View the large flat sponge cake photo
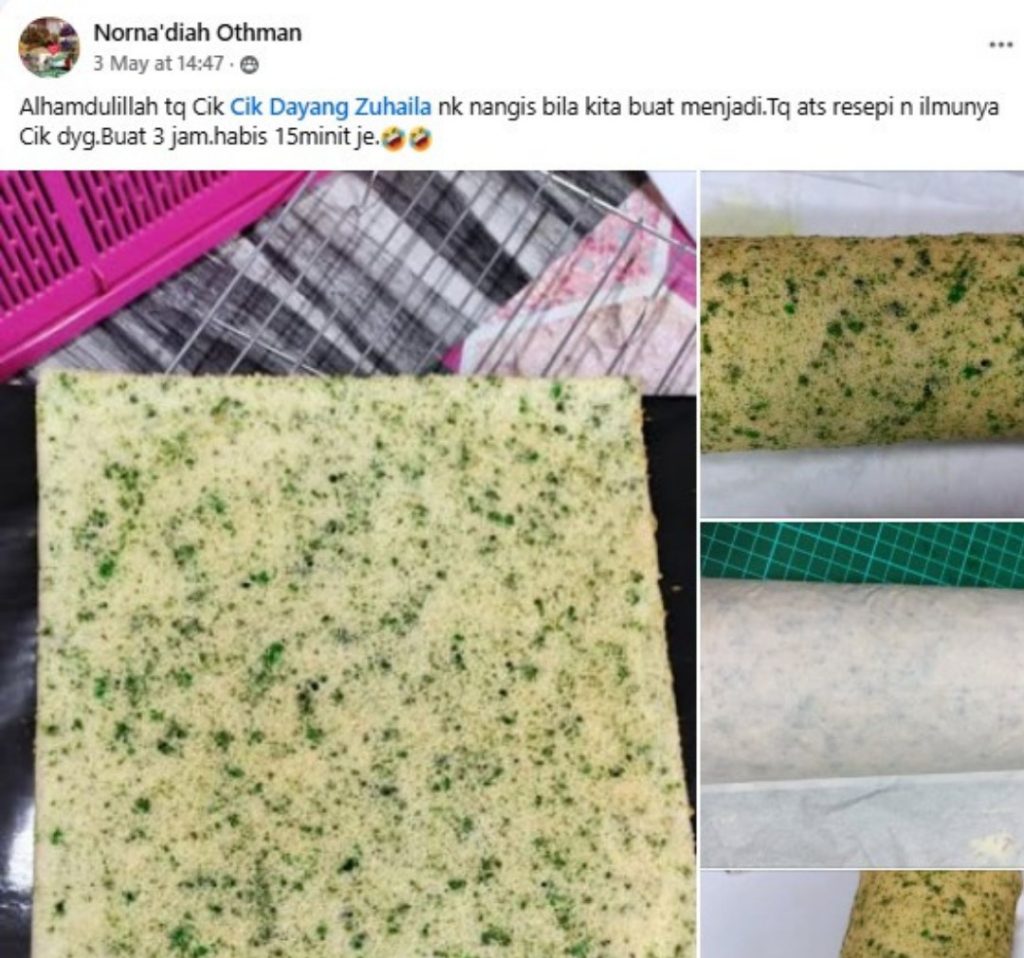The height and width of the screenshot is (958, 1024). point(347,564)
